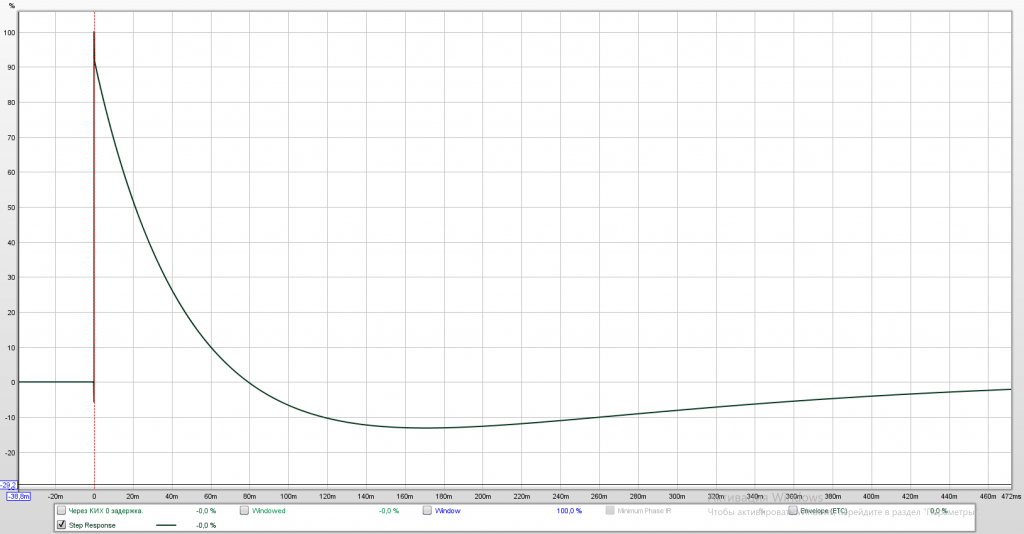Click the Window value 100,0 %

569,511
